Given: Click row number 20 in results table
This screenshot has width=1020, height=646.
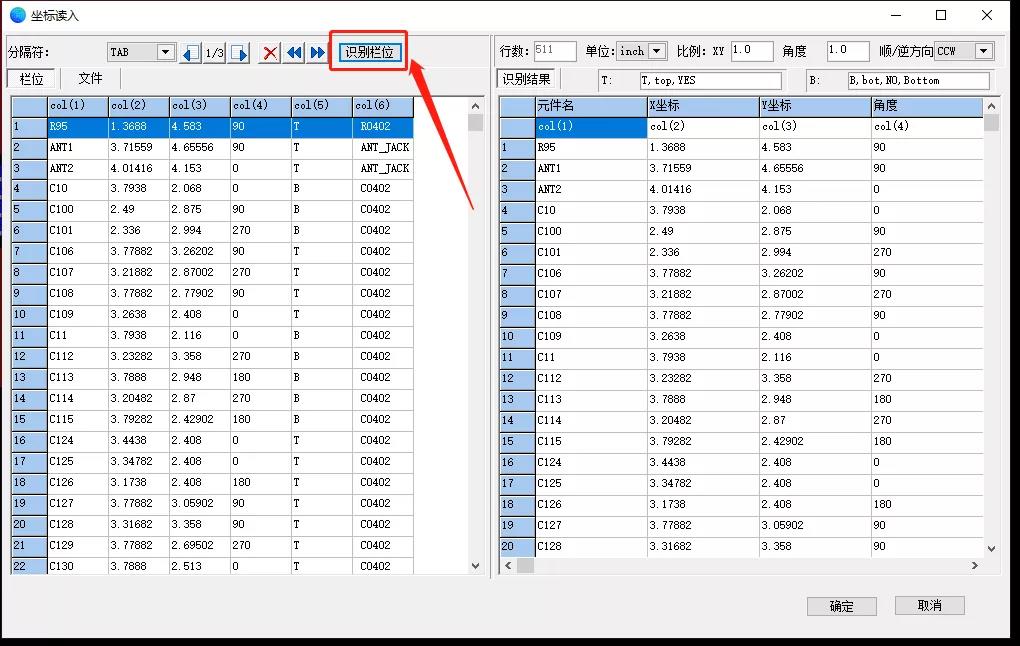Looking at the screenshot, I should tap(517, 546).
